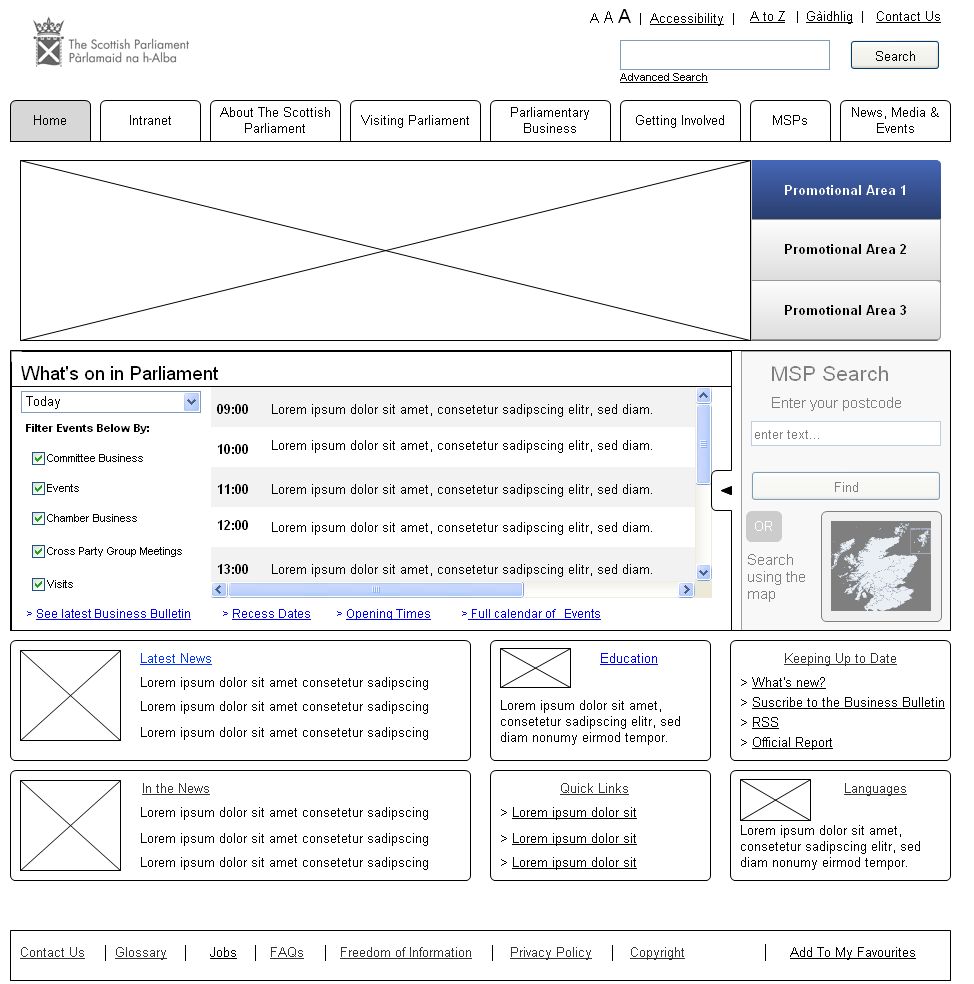Viewport: 974px width, 984px height.
Task: Toggle the Chamber Business checkbox
Action: [39, 518]
